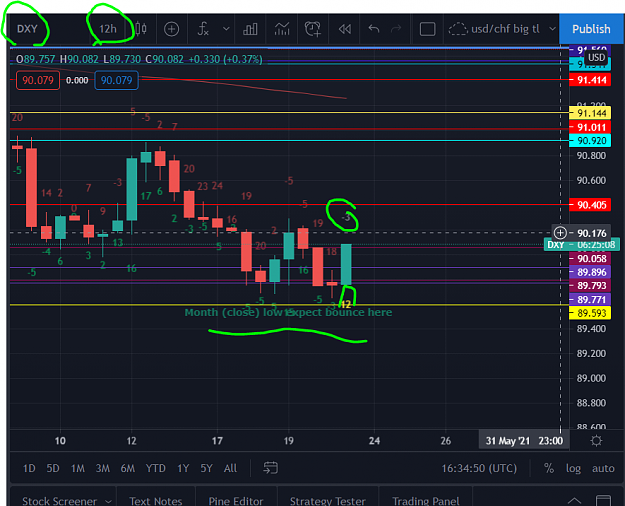Image resolution: width=625 pixels, height=506 pixels.
Task: Expand the Stock Screener dropdown arrow
Action: 108,502
